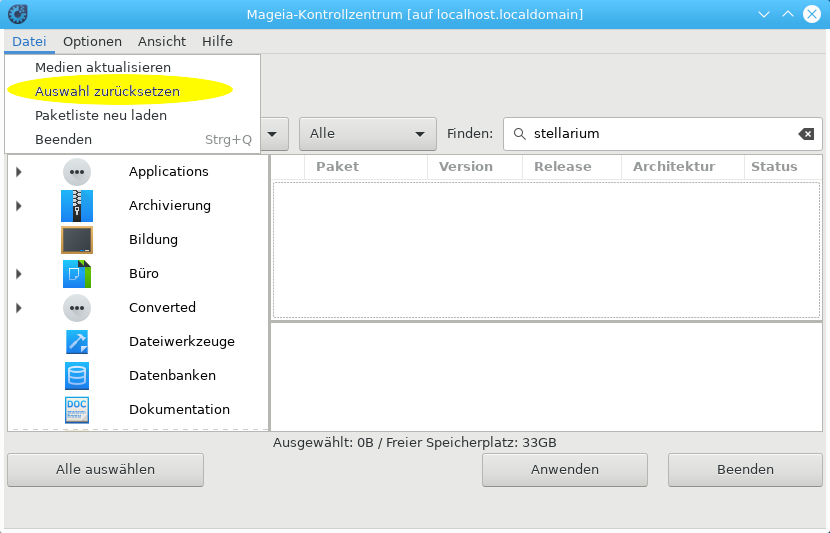Choose Medien aktualisieren from menu
This screenshot has height=533, width=830.
click(x=132, y=67)
